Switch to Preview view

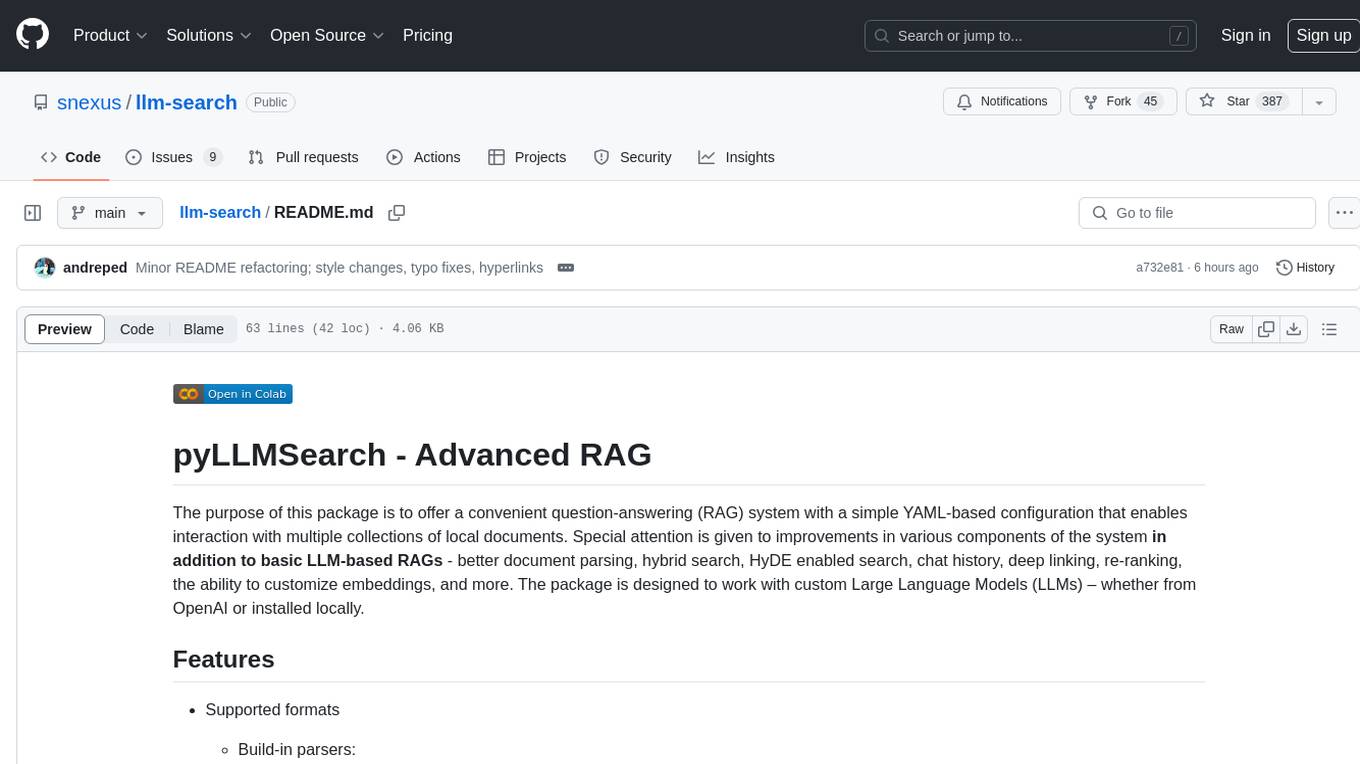coord(65,329)
